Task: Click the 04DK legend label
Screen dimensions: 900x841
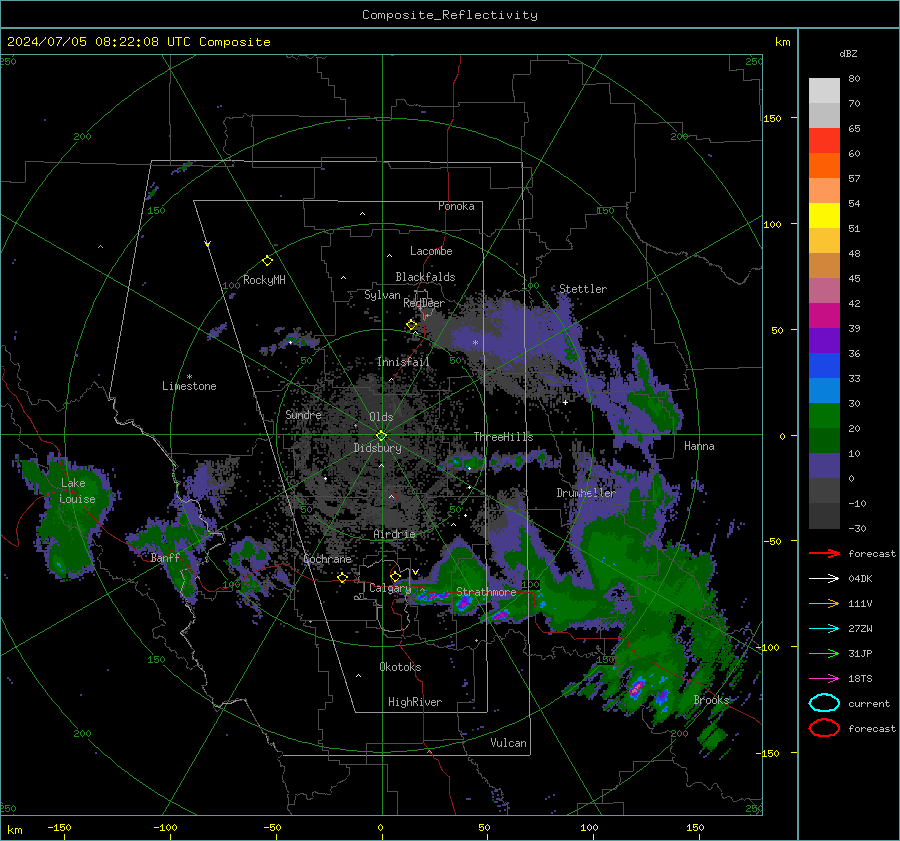Action: pyautogui.click(x=860, y=579)
